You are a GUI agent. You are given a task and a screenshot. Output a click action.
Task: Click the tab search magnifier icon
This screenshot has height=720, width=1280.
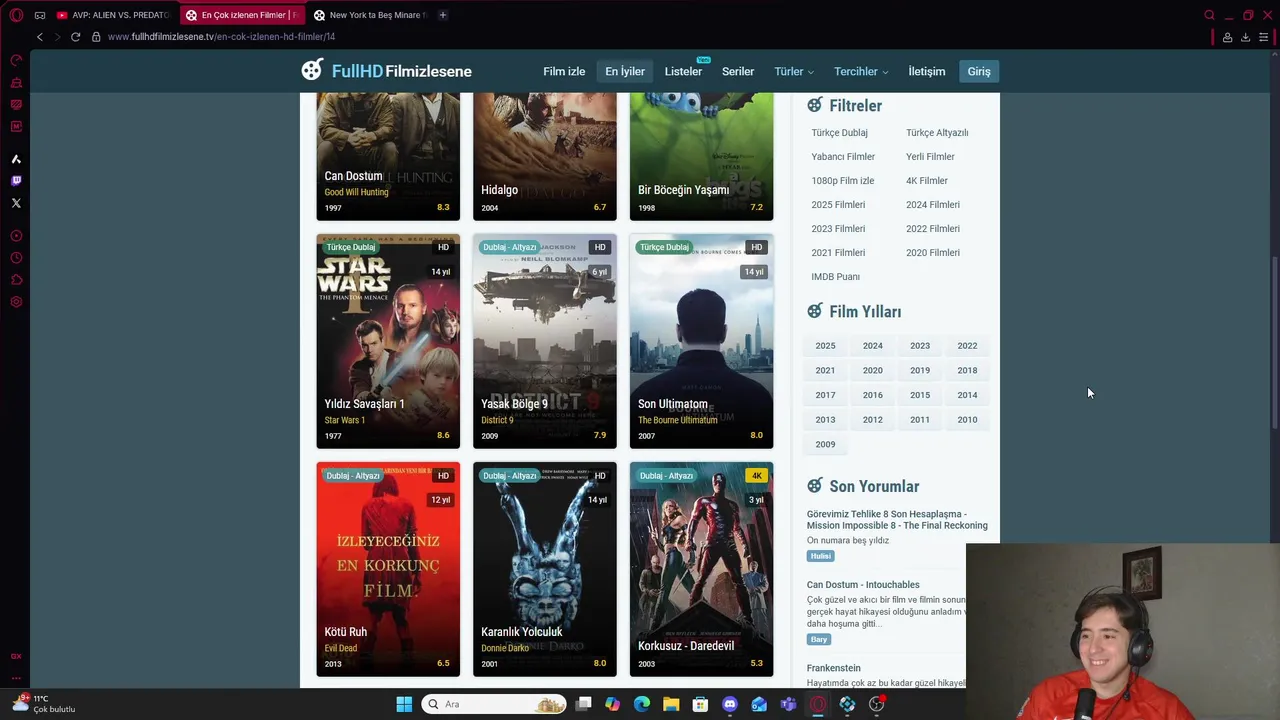click(x=1209, y=15)
